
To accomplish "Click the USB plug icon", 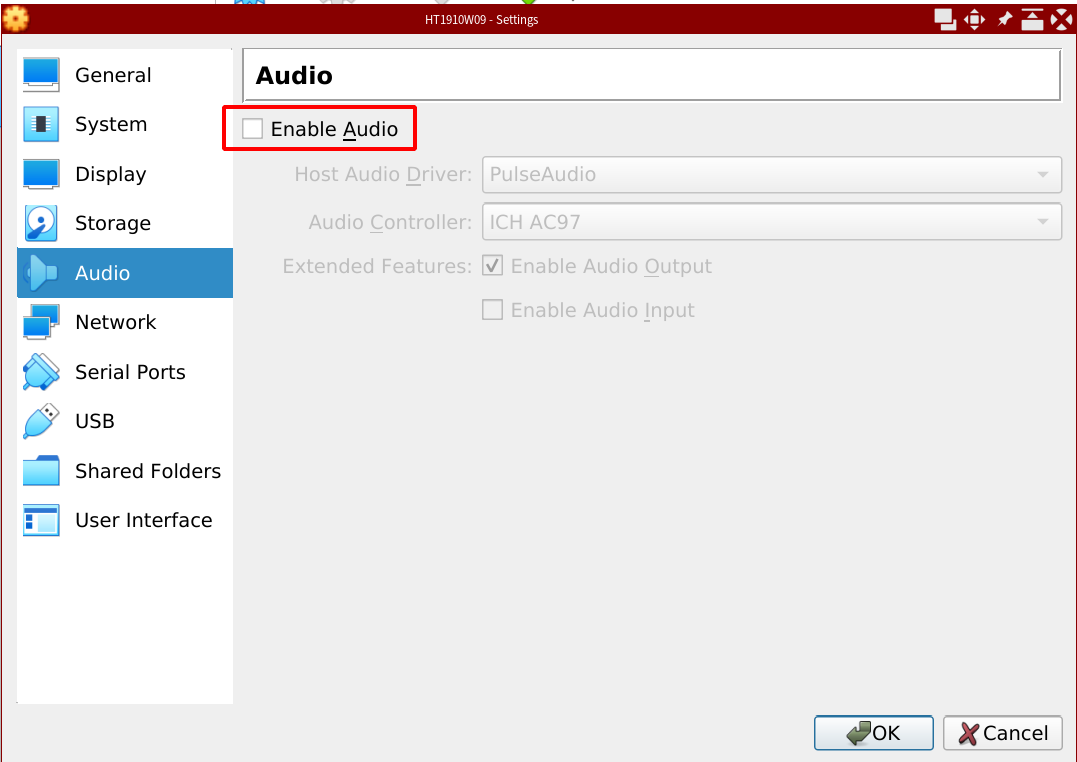I will pyautogui.click(x=41, y=421).
